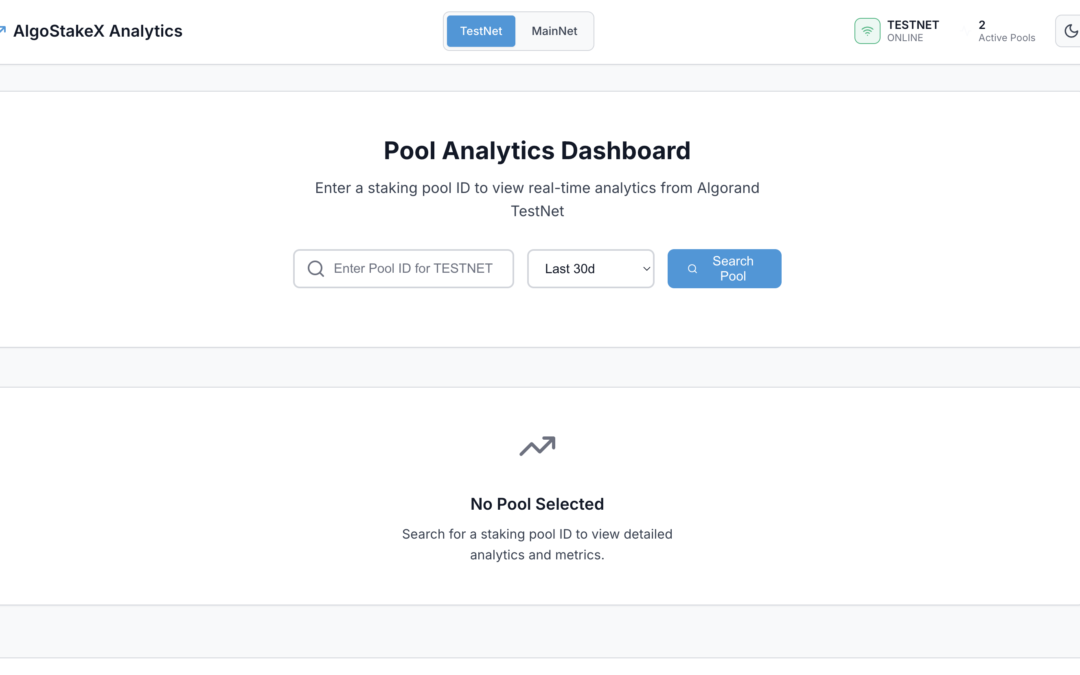Click the No Pool Selected heading
1080x675 pixels.
537,504
